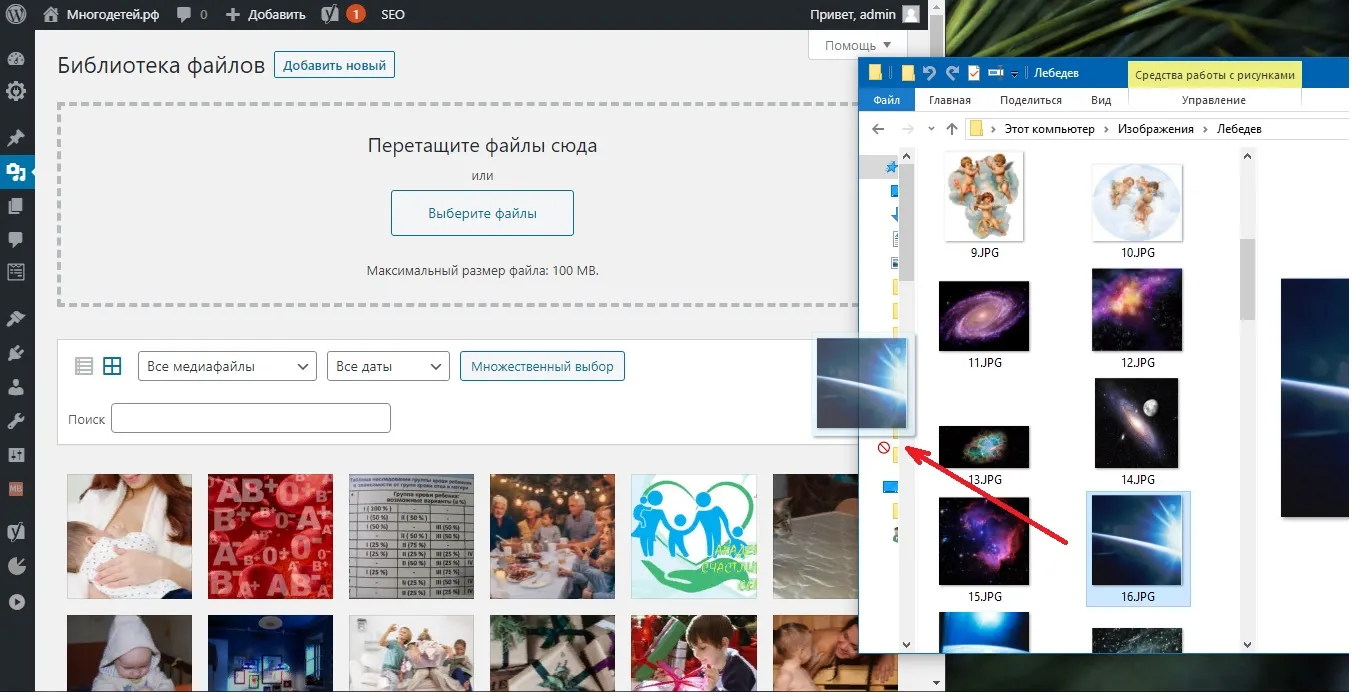Click Undo in Explorer quick access toolbar

coord(930,73)
